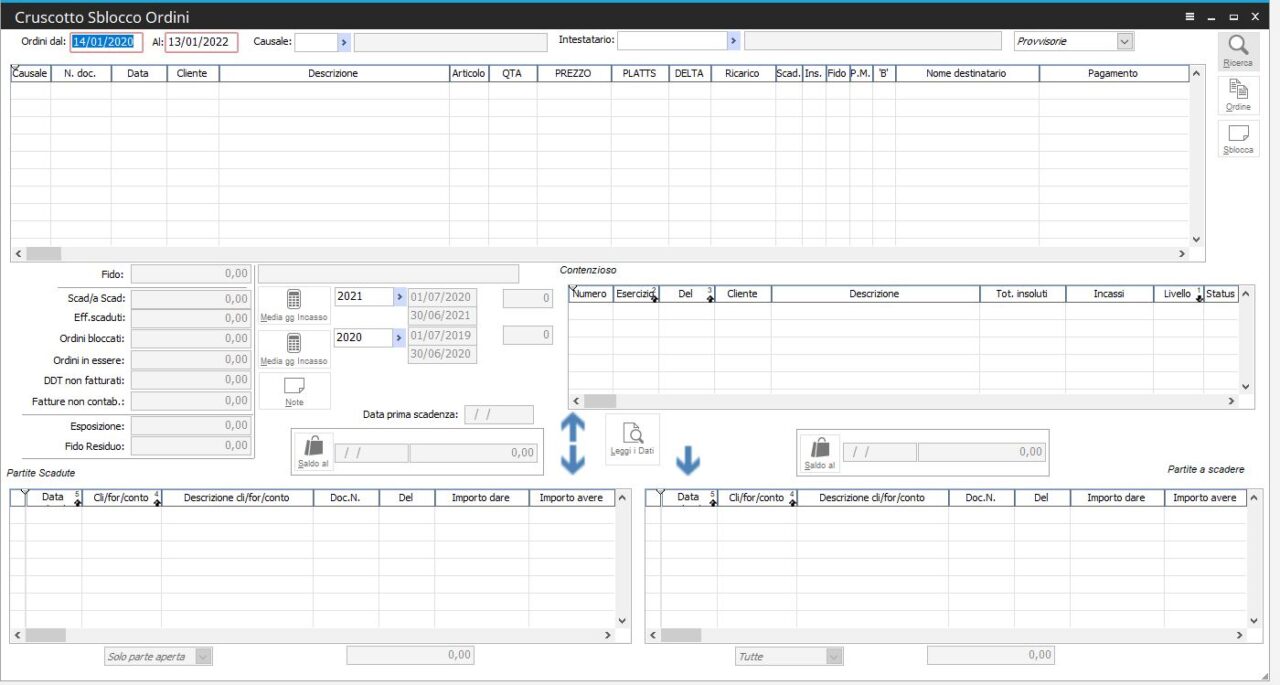Click Saldo al bag icon for Partite Scadute
The image size is (1280, 685).
coord(312,448)
